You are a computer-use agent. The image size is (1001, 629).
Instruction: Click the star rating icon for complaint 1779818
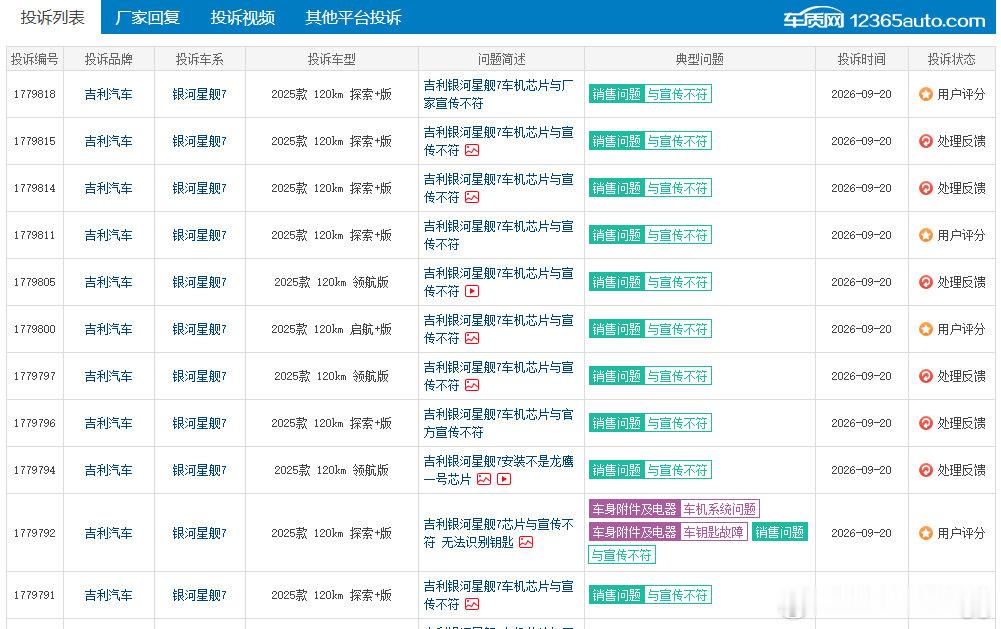tap(926, 95)
